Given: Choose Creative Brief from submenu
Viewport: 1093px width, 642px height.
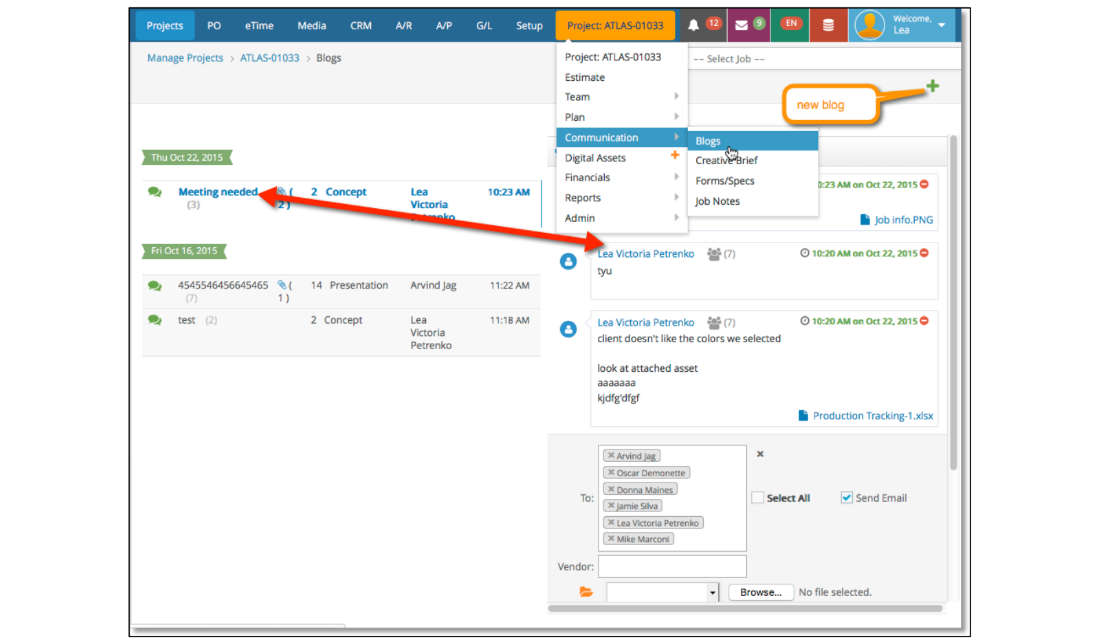Looking at the screenshot, I should 726,160.
